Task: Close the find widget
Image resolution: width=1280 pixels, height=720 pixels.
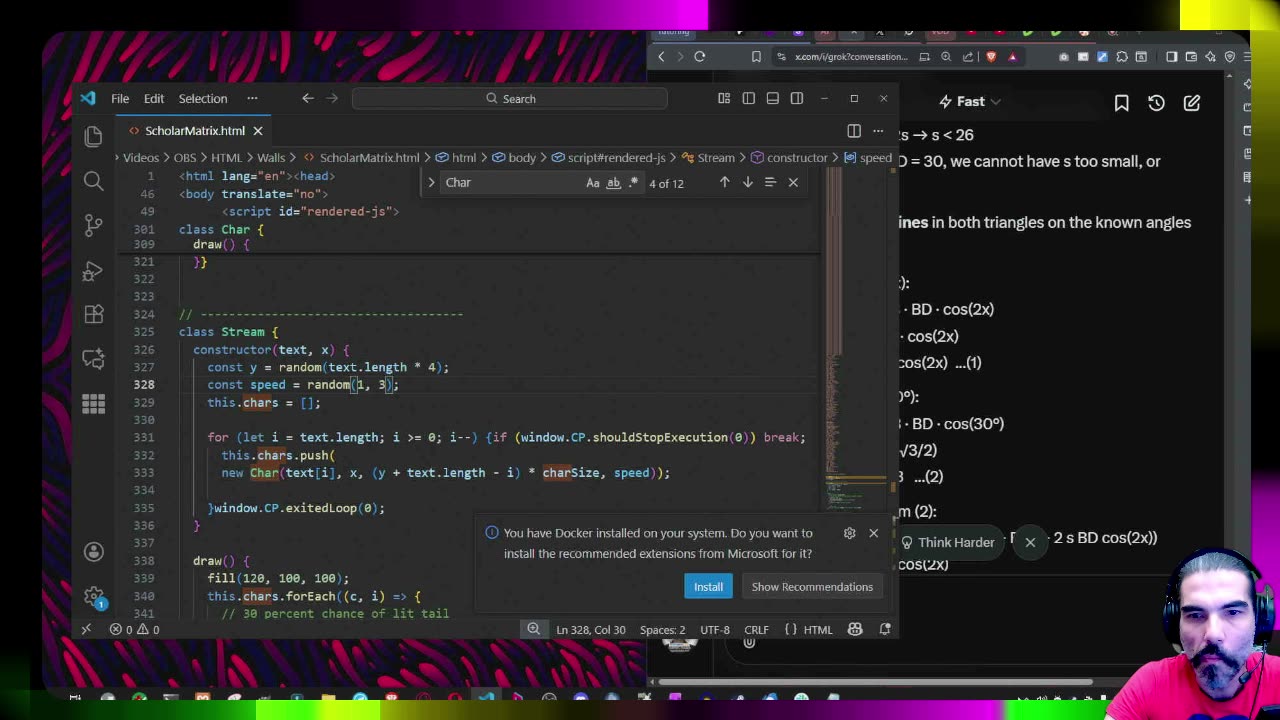Action: click(793, 182)
